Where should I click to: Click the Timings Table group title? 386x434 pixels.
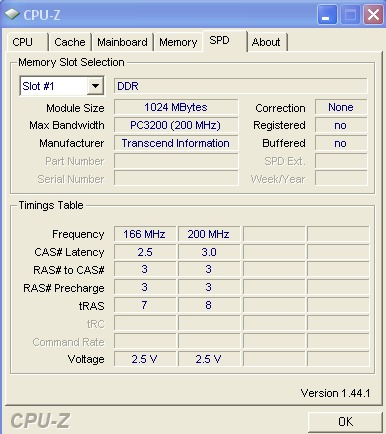(51, 205)
